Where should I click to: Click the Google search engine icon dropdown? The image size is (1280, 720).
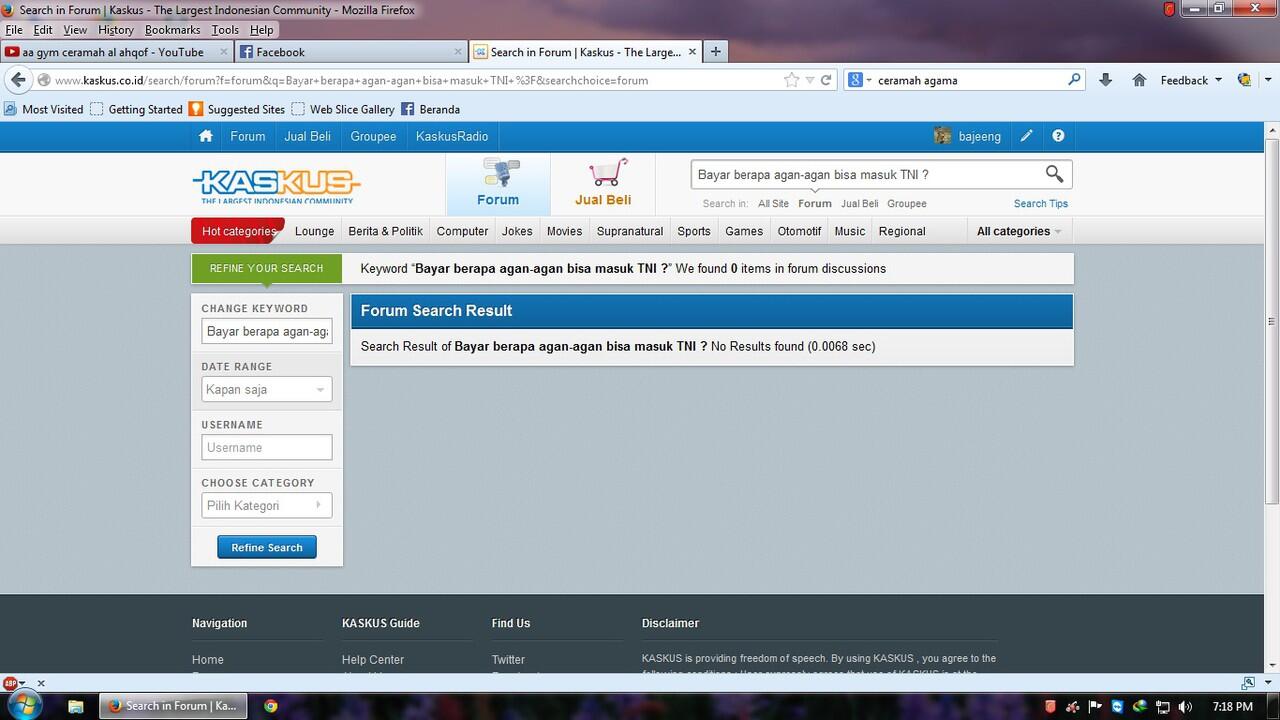[x=860, y=80]
